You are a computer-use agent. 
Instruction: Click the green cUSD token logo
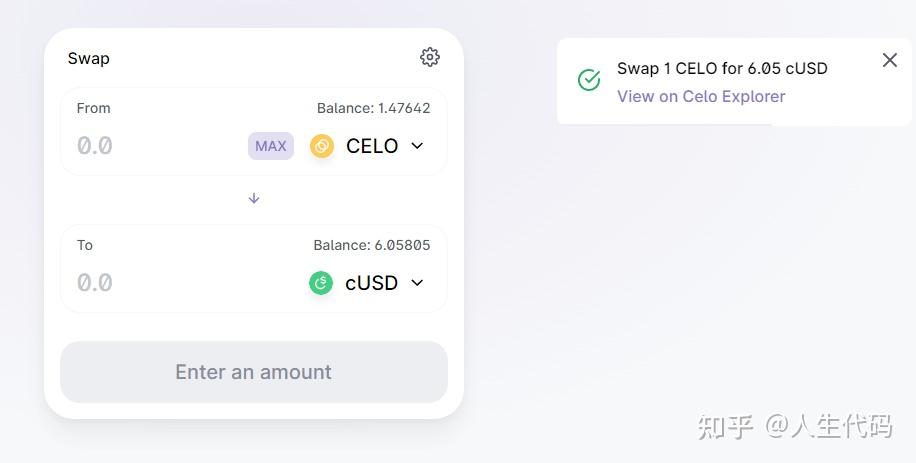[321, 283]
